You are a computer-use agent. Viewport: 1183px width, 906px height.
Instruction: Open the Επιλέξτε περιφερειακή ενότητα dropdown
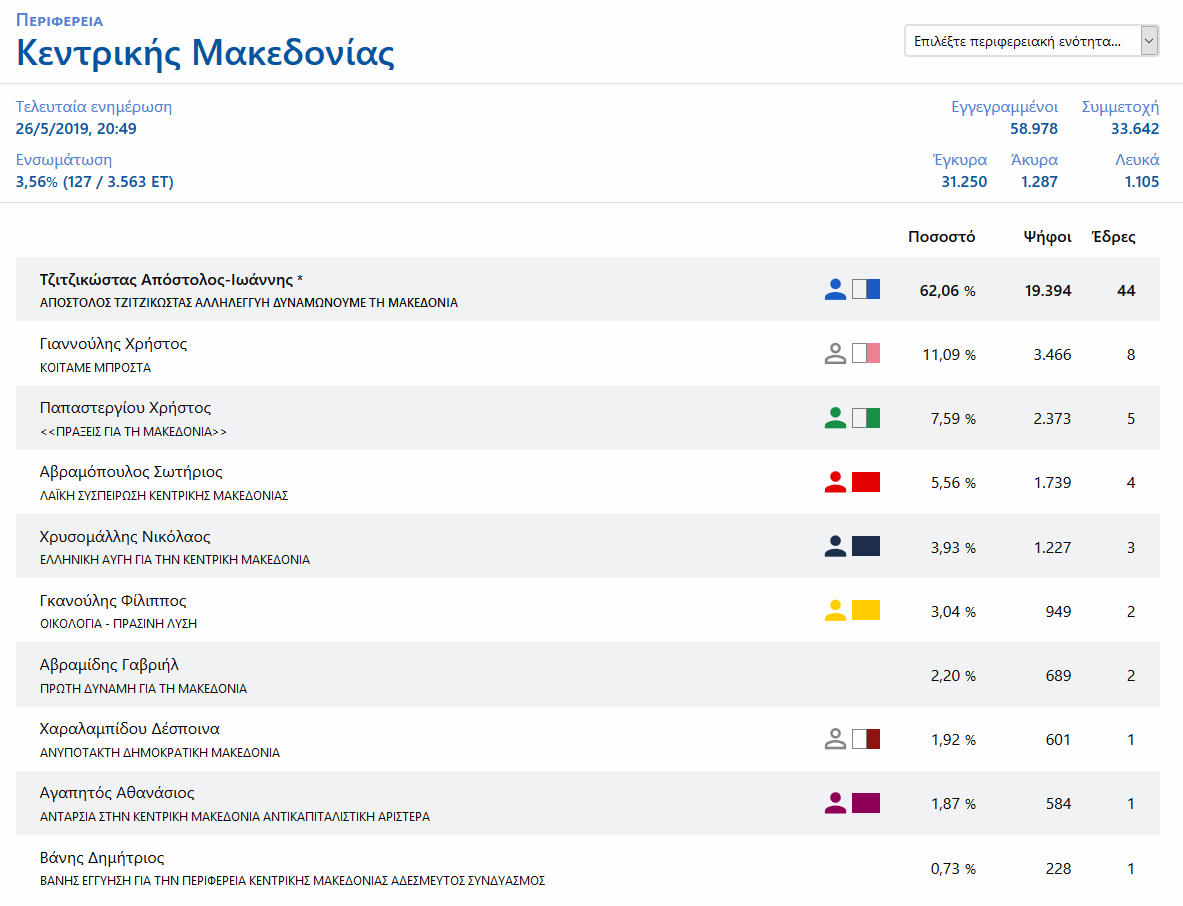point(1031,41)
